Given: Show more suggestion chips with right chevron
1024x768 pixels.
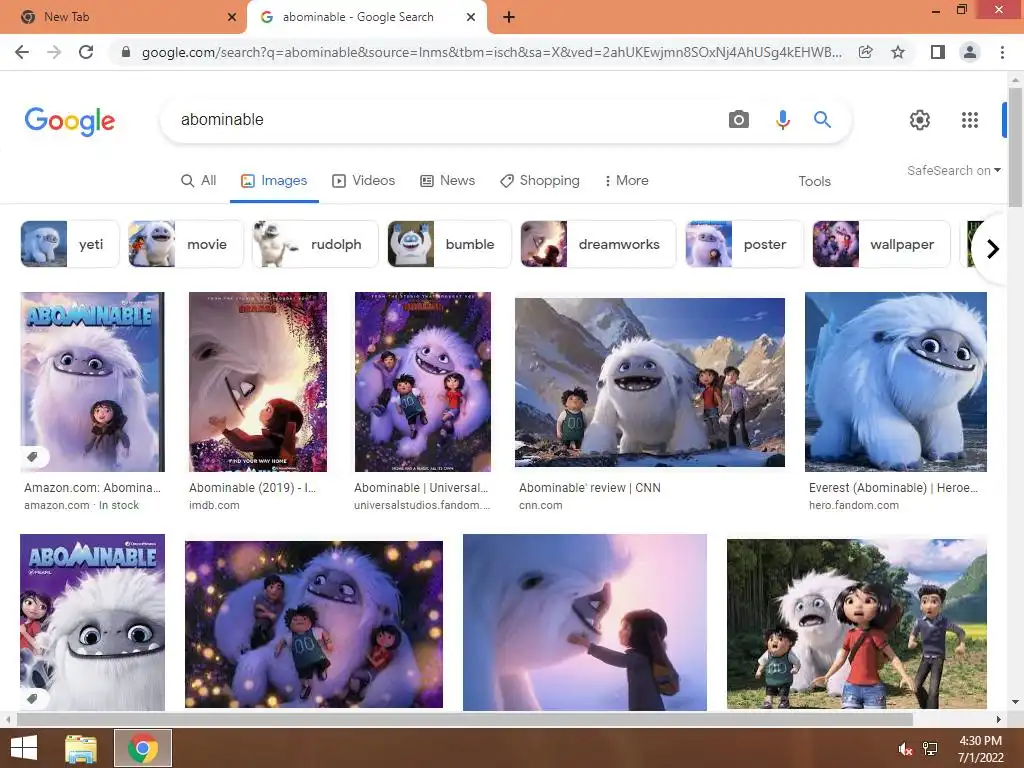Looking at the screenshot, I should 993,249.
